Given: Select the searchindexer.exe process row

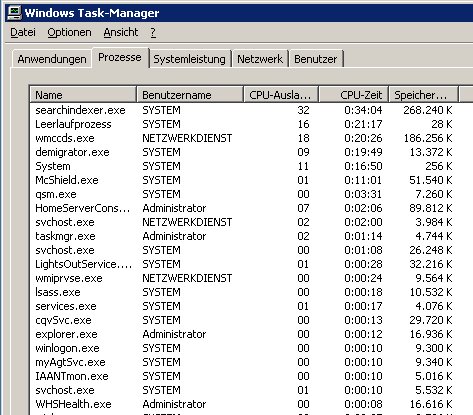Looking at the screenshot, I should pos(244,110).
